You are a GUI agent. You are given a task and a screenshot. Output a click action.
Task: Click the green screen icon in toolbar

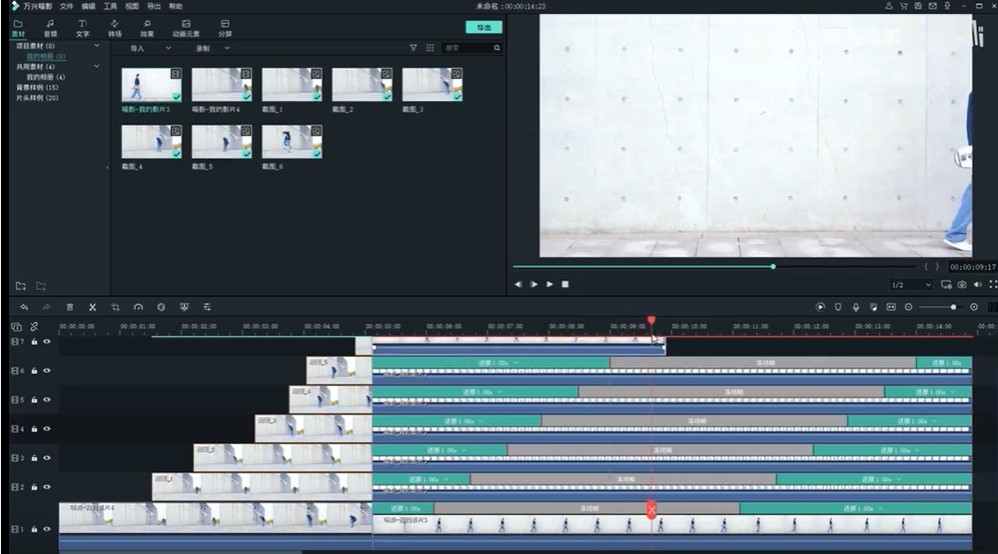pyautogui.click(x=184, y=307)
